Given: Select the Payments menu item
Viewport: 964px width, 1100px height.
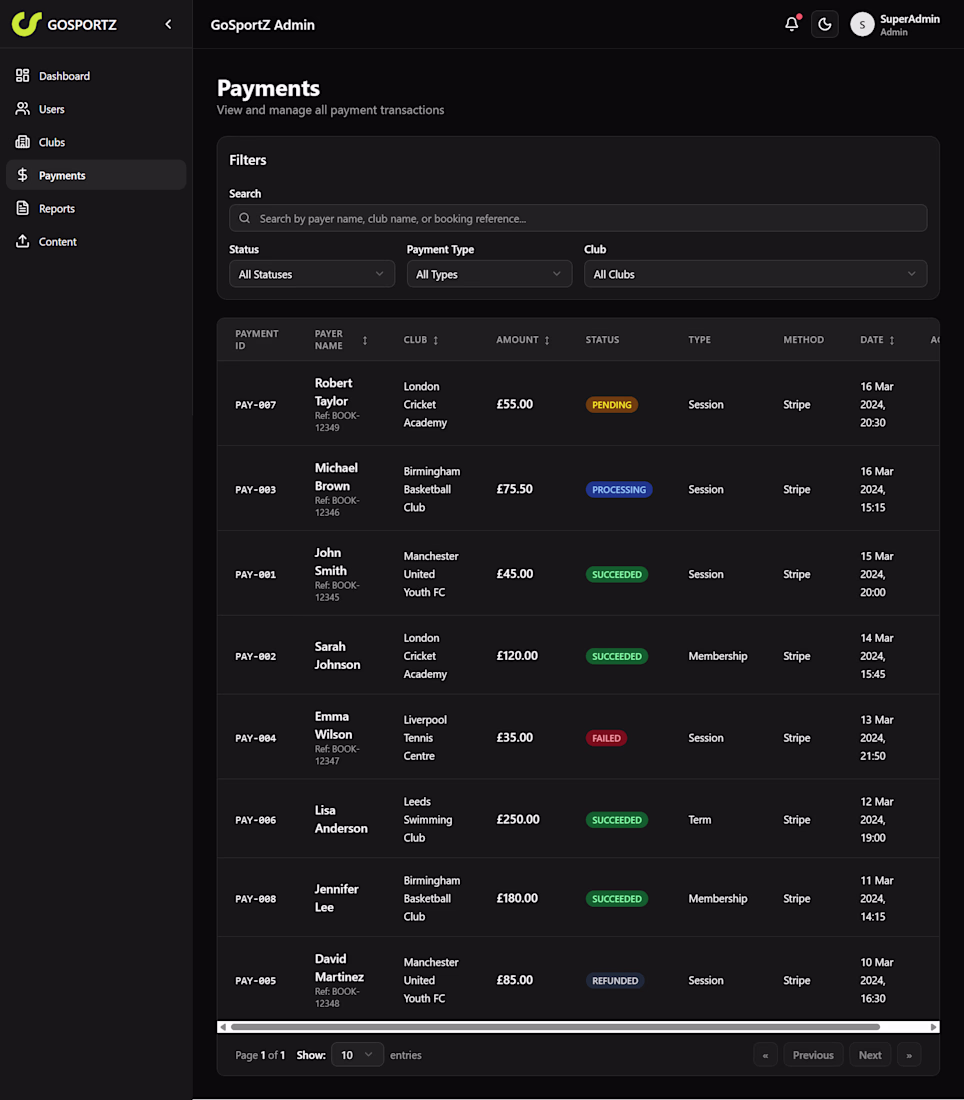Looking at the screenshot, I should 96,175.
